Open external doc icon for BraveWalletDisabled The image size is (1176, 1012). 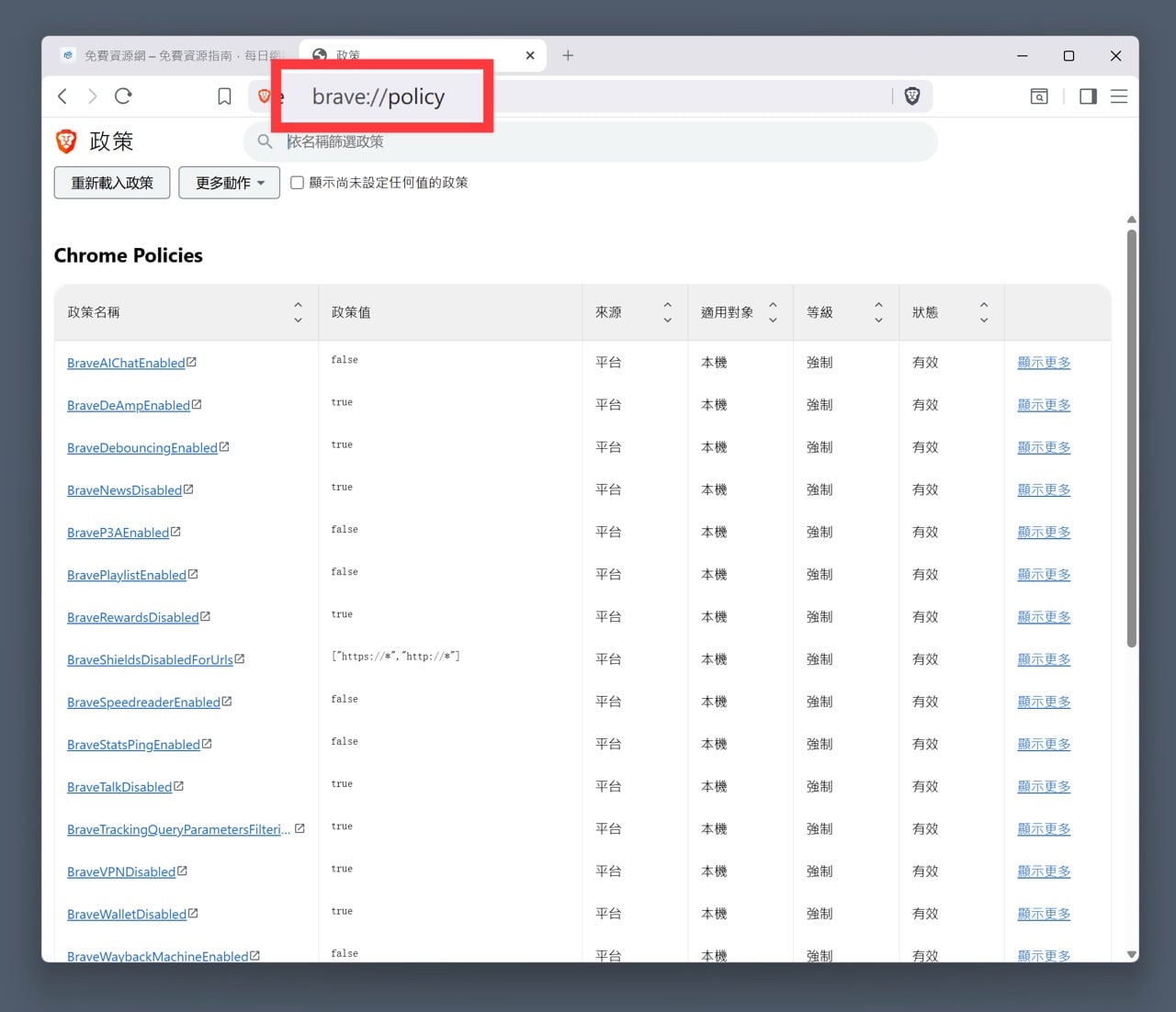coord(193,914)
